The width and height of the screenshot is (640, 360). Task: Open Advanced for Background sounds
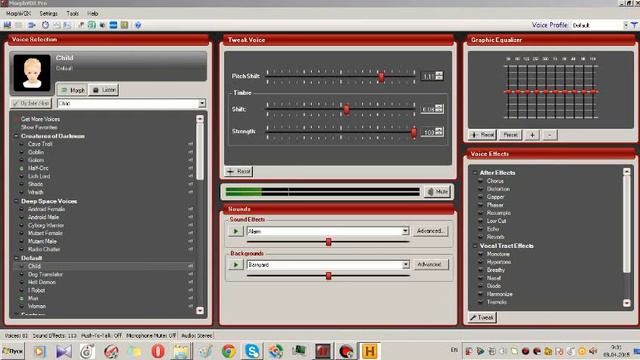[x=430, y=264]
